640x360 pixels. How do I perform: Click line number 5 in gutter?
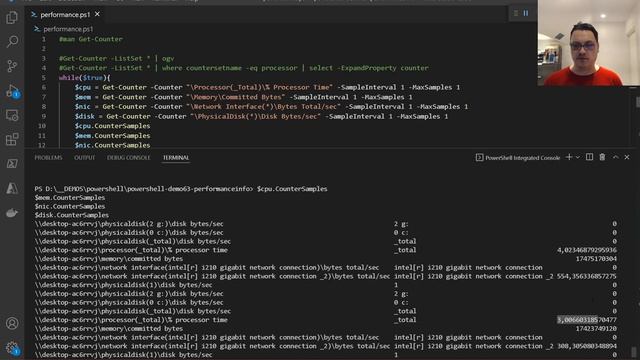click(44, 78)
